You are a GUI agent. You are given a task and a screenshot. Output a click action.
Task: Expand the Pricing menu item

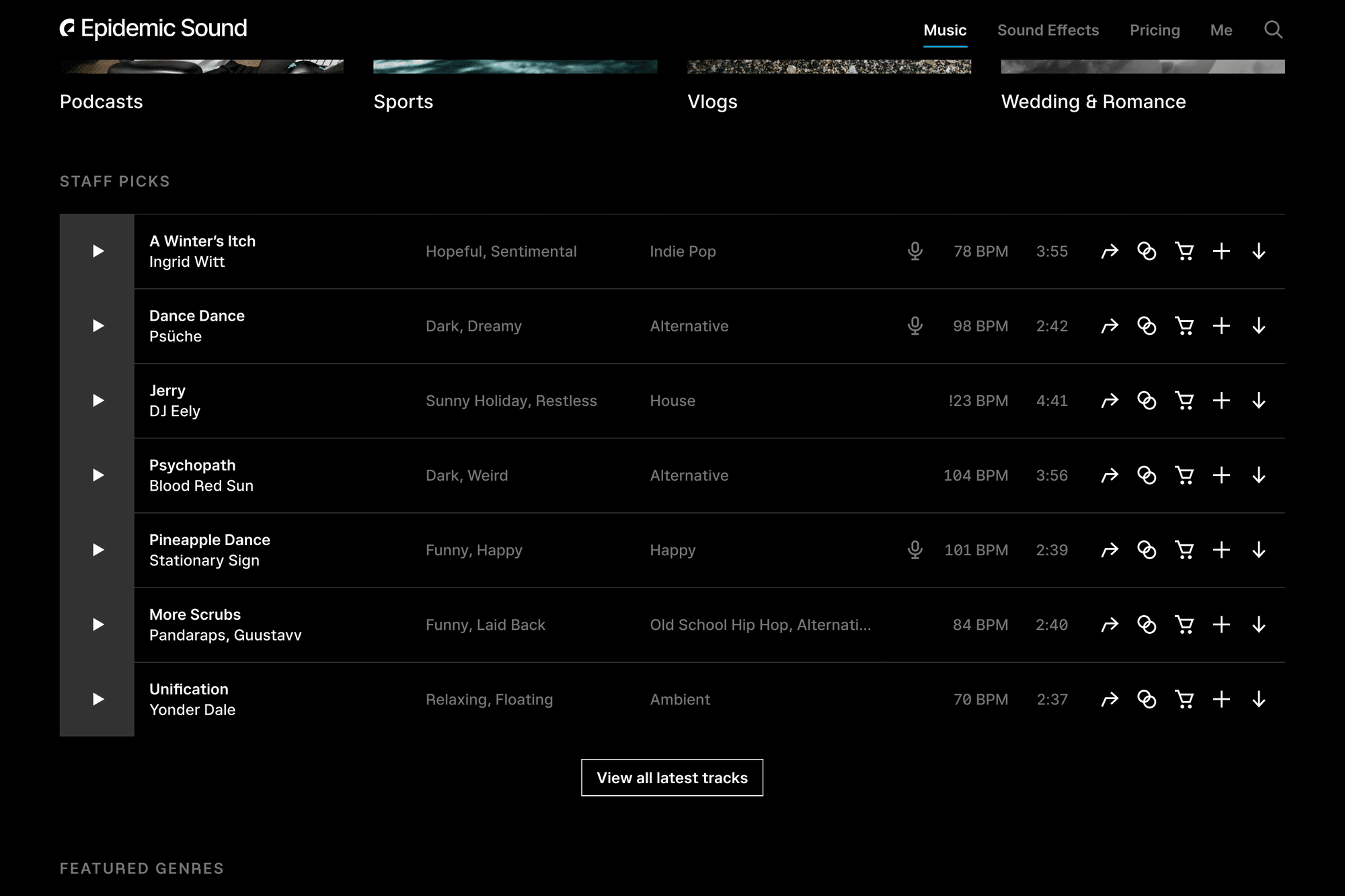[1153, 30]
